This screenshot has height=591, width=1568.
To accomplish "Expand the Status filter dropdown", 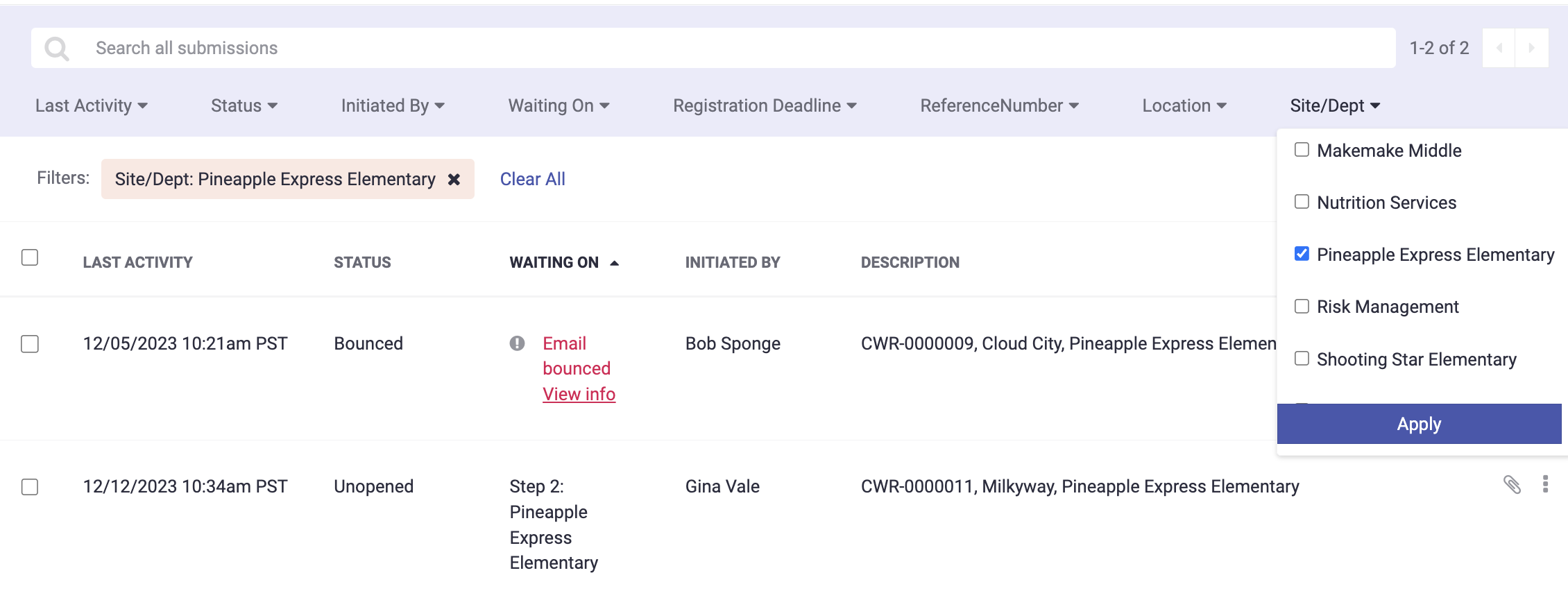I will point(244,105).
